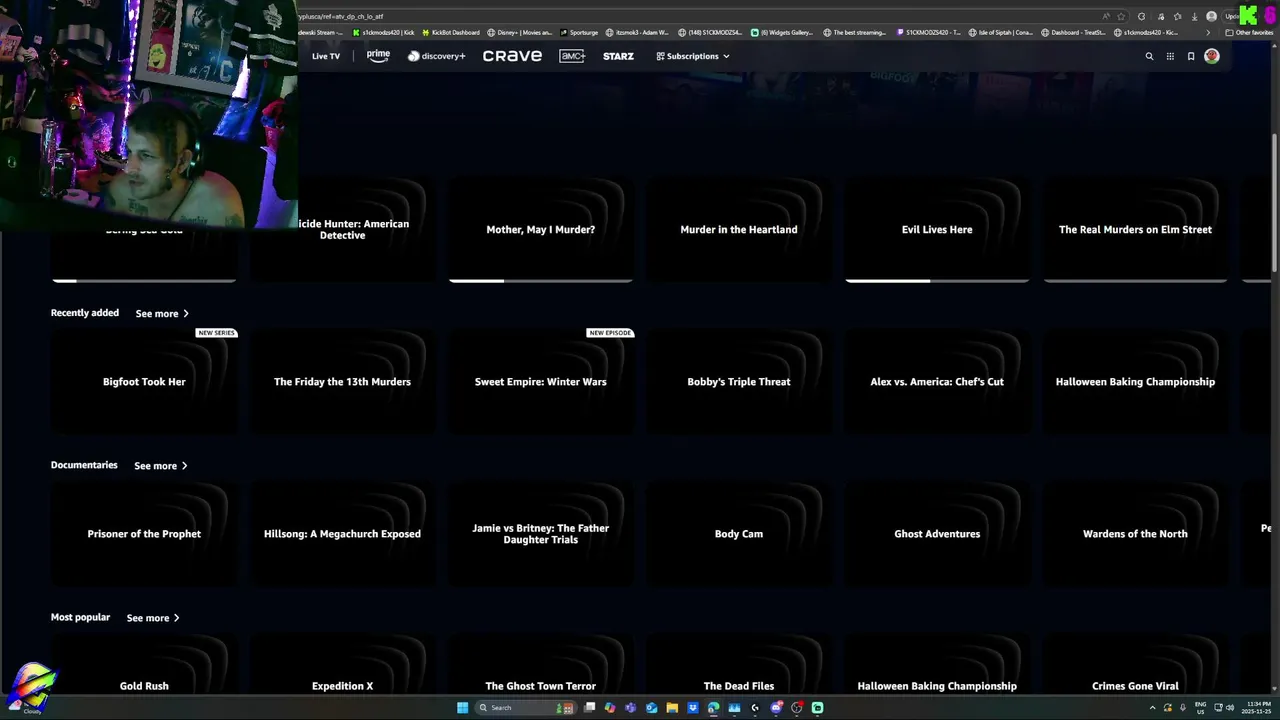Open Murder in the Heartland card
This screenshot has width=1280, height=720.
point(739,230)
